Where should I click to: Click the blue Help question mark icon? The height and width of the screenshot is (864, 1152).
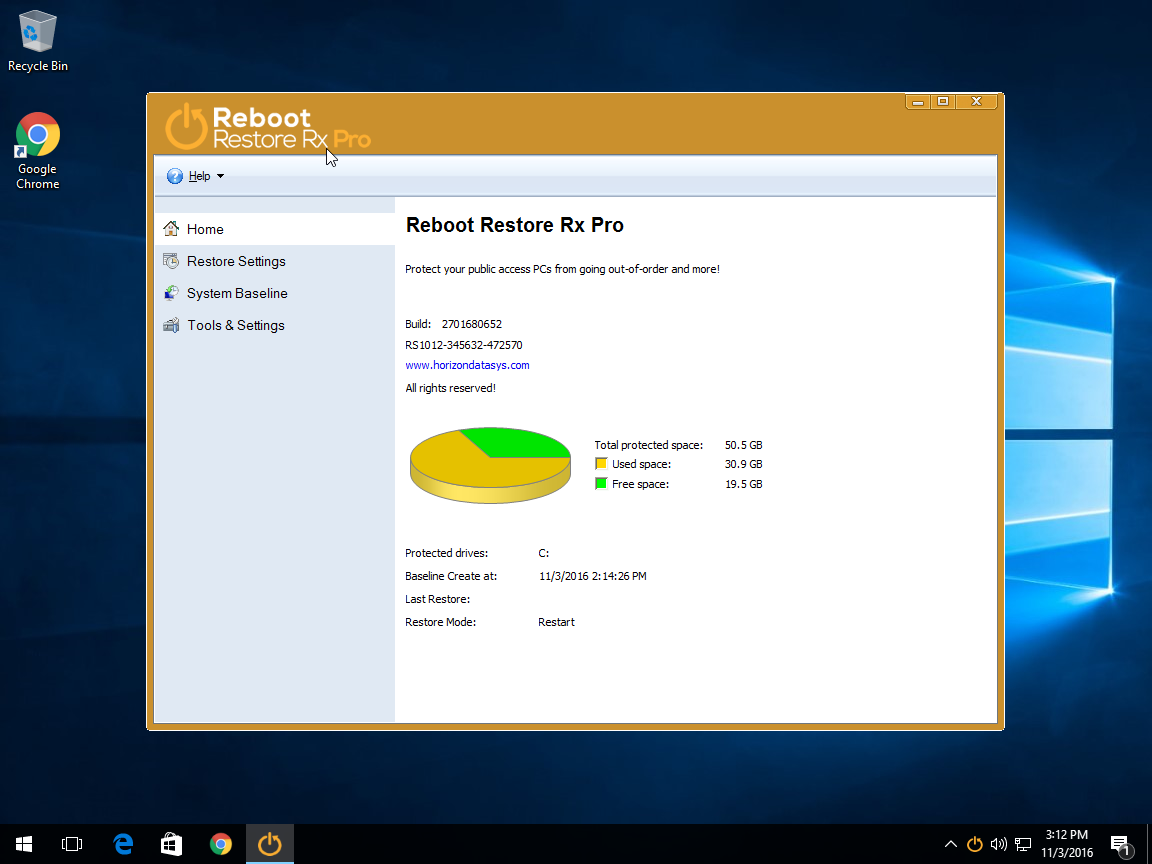tap(175, 176)
